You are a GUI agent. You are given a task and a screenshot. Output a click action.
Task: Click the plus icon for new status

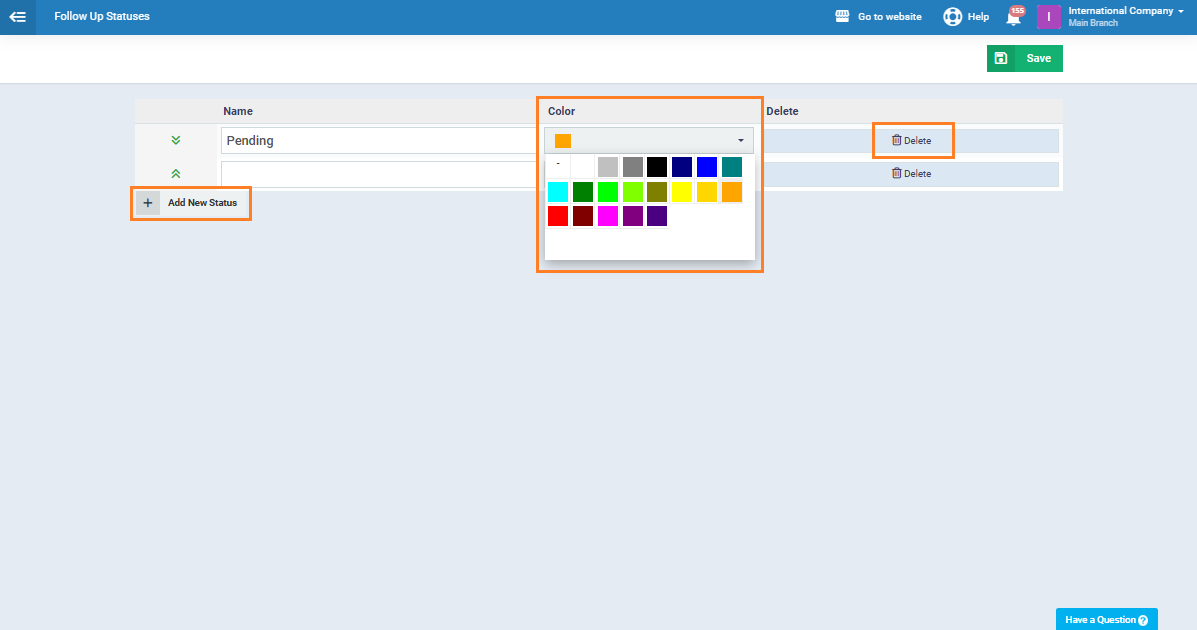148,203
